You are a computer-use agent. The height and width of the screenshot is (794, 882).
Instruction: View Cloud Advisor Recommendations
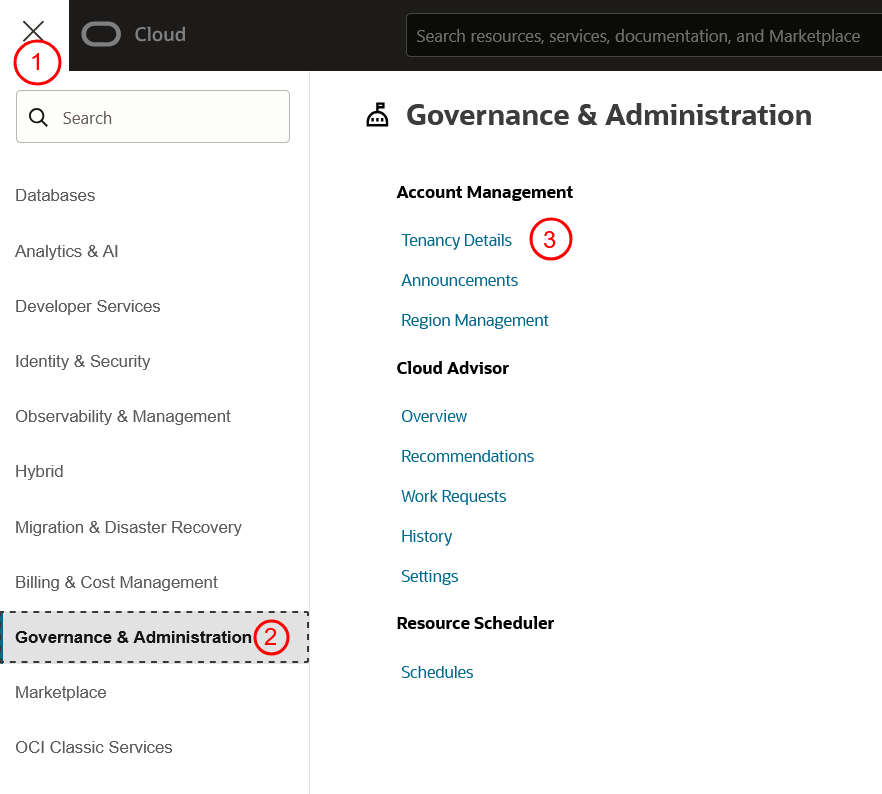(467, 457)
